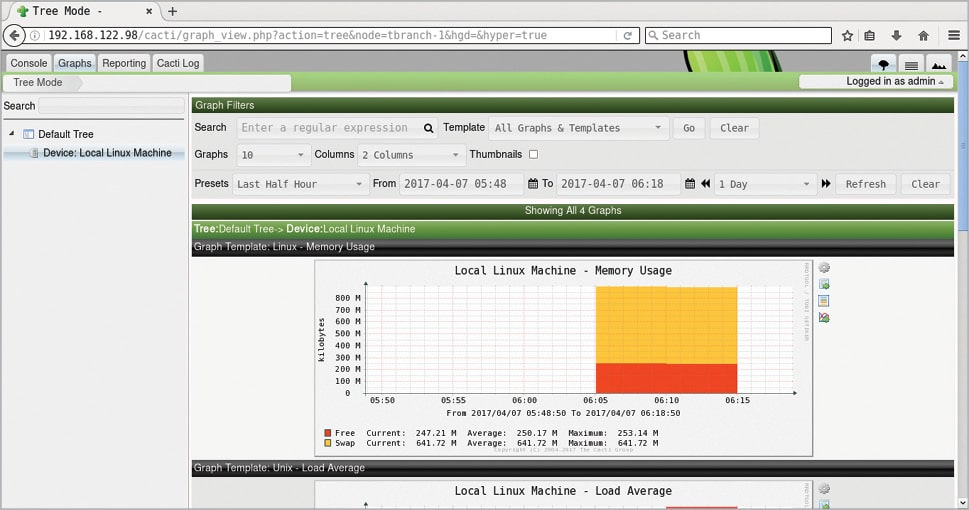Click gear icon beside Load Average graph
This screenshot has width=969, height=510.
[x=824, y=489]
